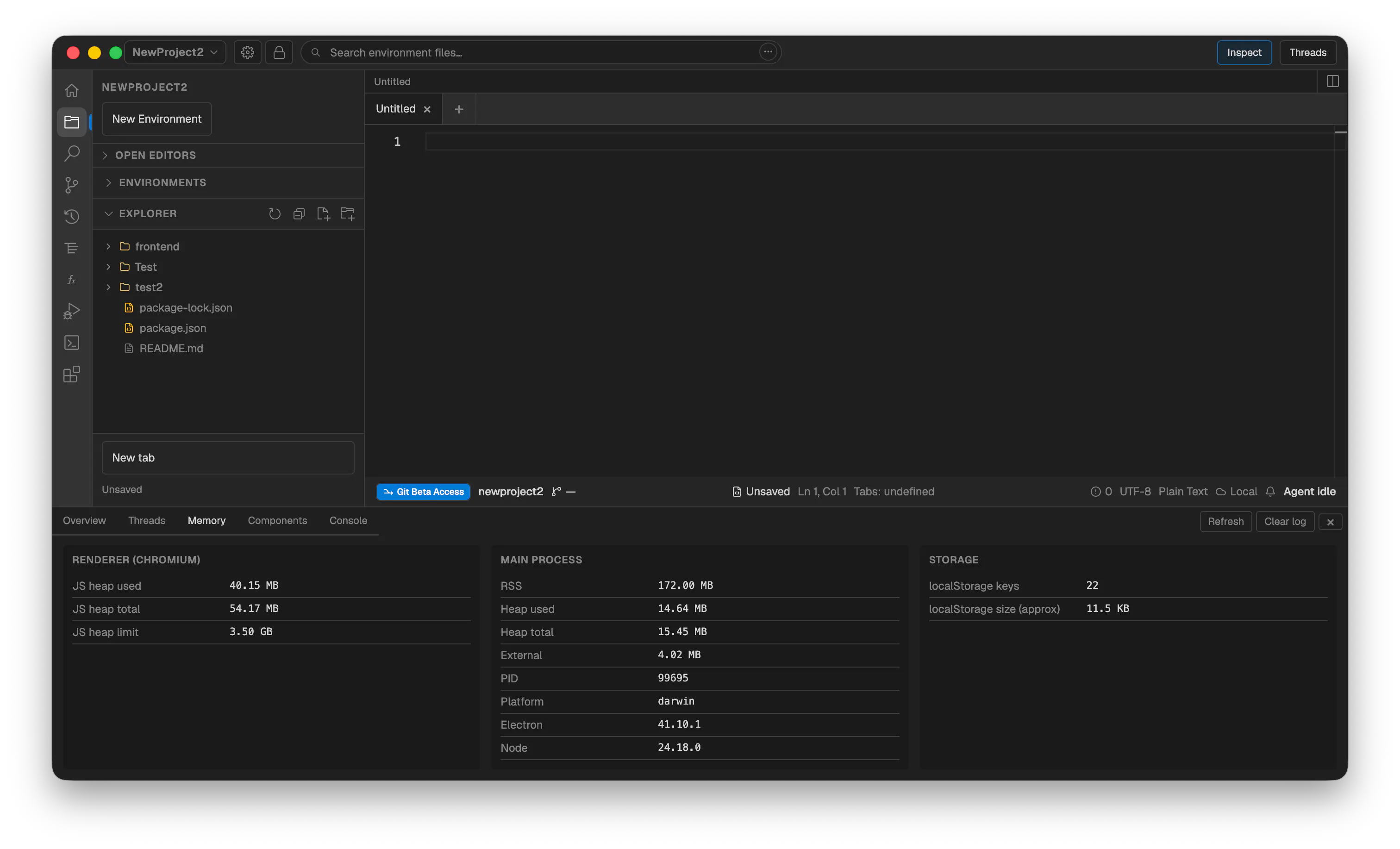1400x849 pixels.
Task: Open the History clock icon
Action: (72, 216)
